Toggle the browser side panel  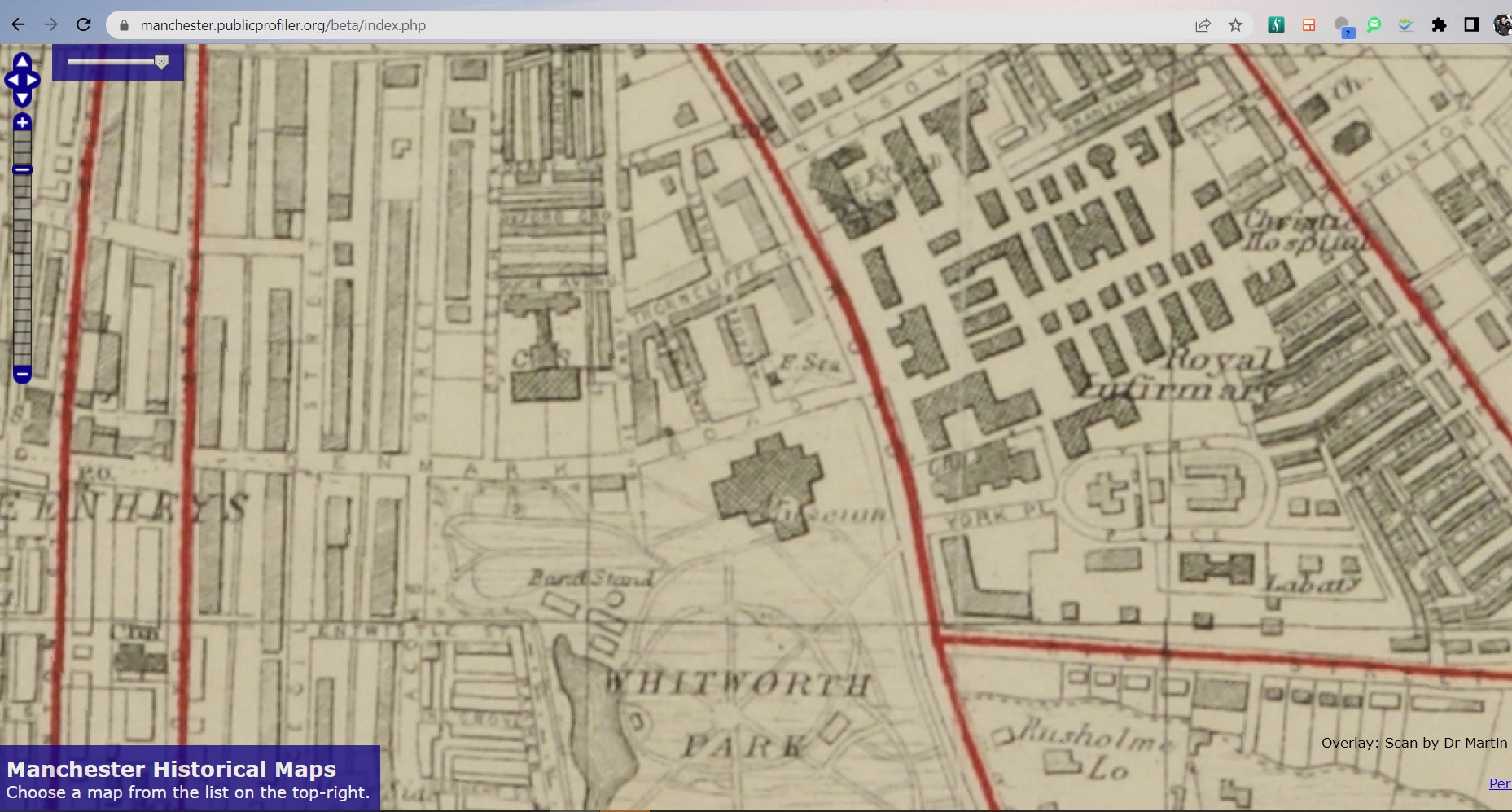pos(1471,25)
